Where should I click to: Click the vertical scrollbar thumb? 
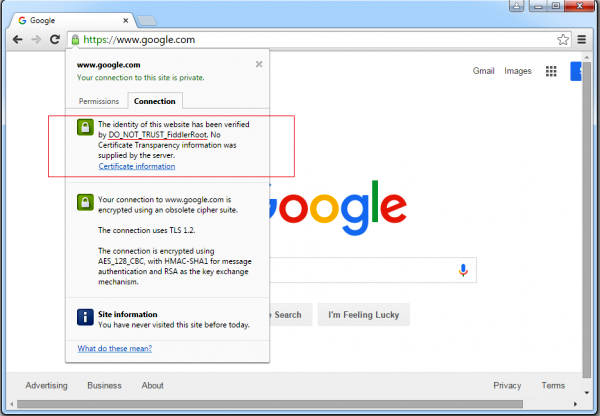(x=587, y=220)
